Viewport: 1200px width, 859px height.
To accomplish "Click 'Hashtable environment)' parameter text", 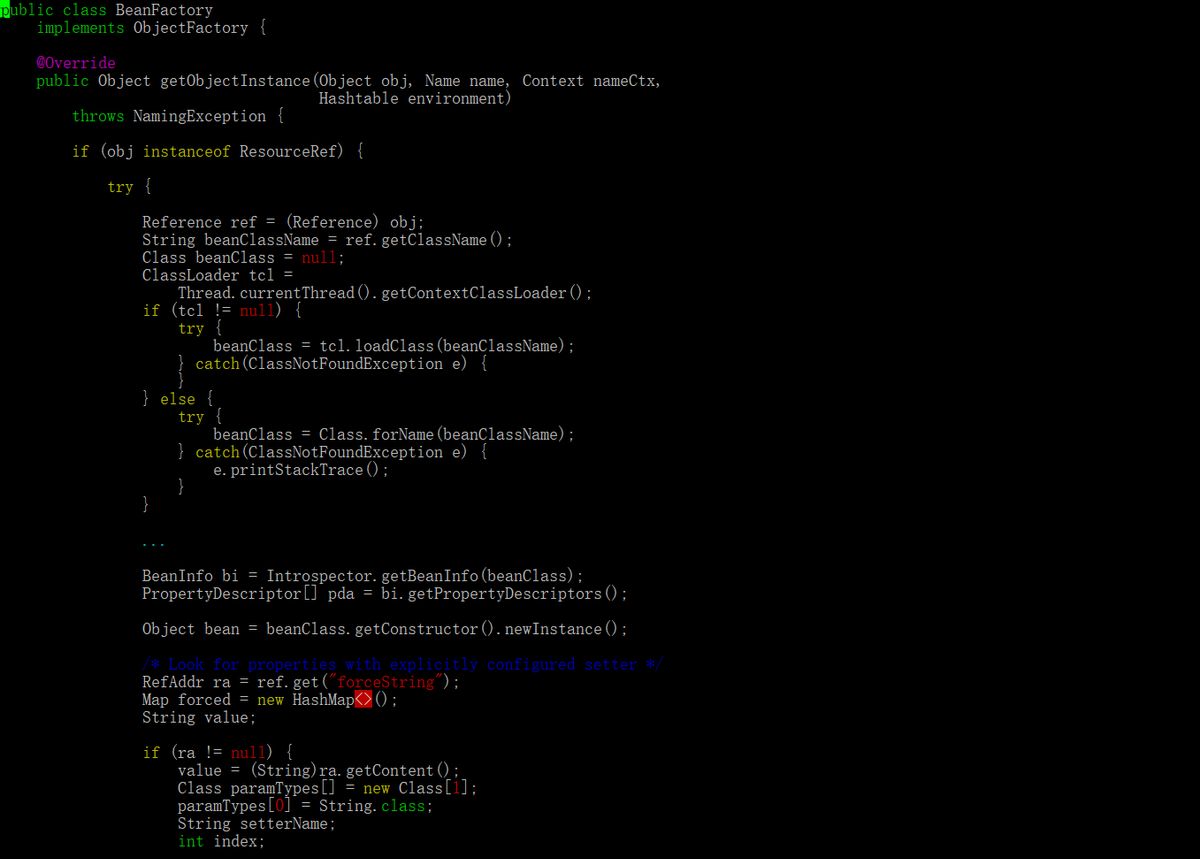I will coord(415,99).
